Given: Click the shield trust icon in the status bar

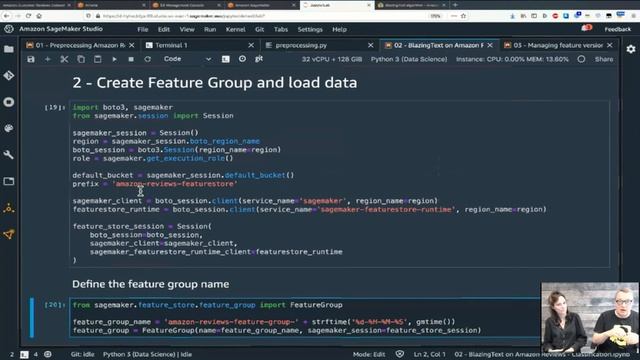Looking at the screenshot, I should coord(400,354).
